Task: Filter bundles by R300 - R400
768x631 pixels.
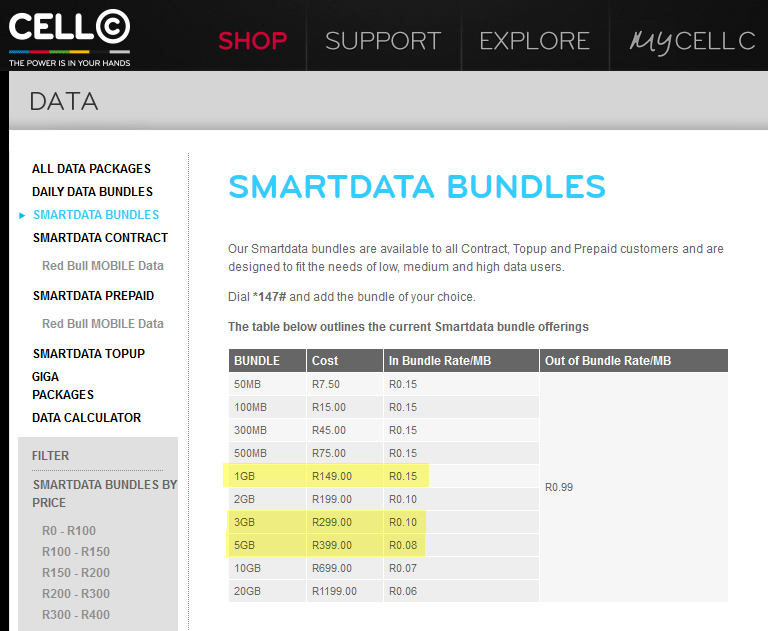Action: [x=76, y=615]
